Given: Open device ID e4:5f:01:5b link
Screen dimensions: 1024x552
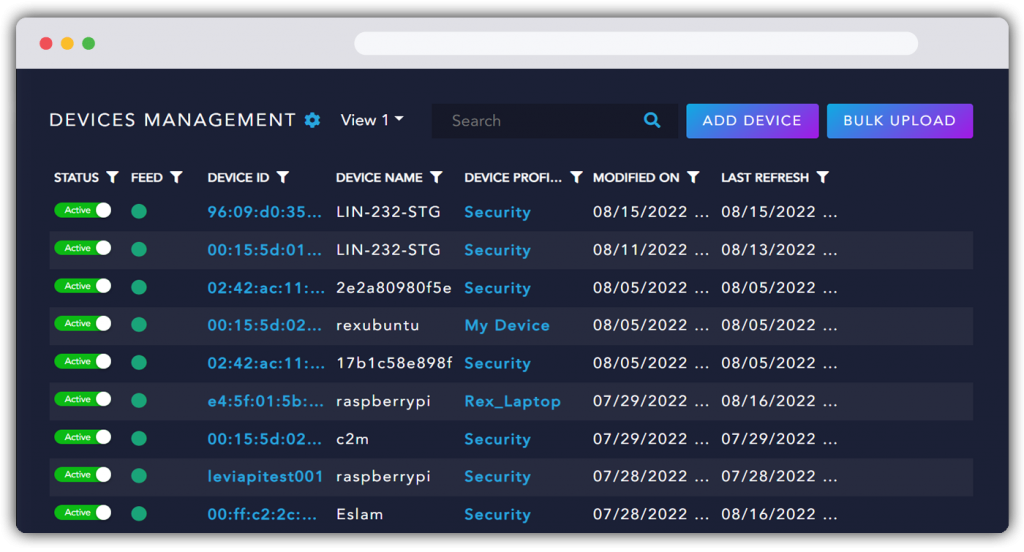Looking at the screenshot, I should (x=265, y=401).
